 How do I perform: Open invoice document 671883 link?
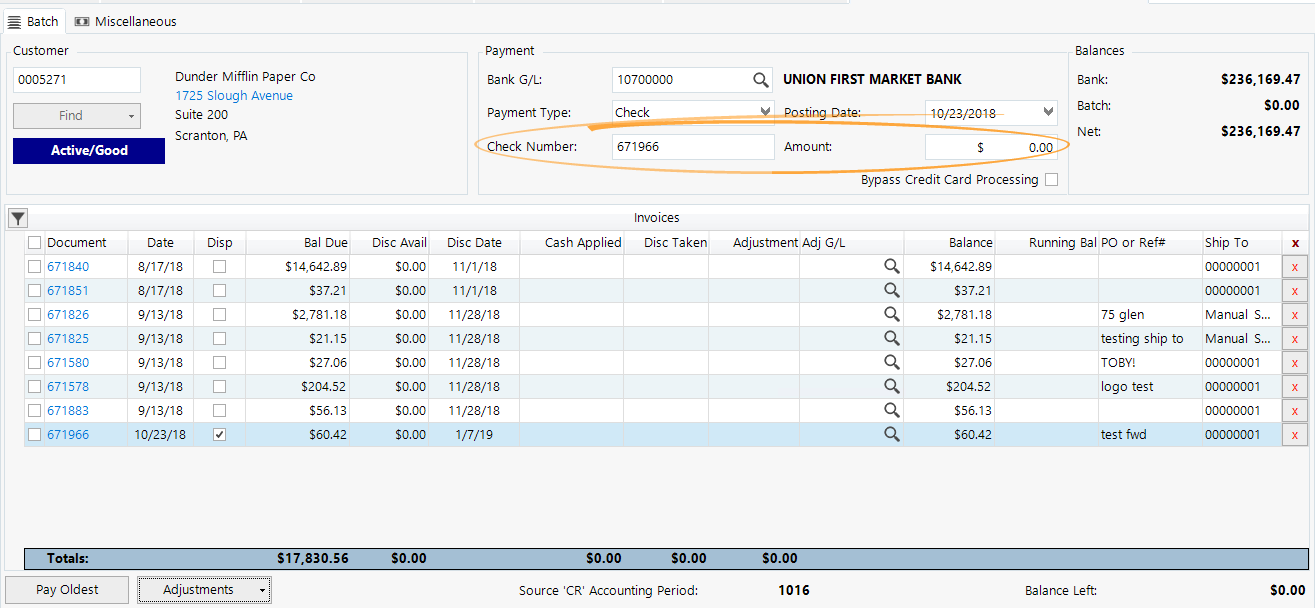pos(68,411)
